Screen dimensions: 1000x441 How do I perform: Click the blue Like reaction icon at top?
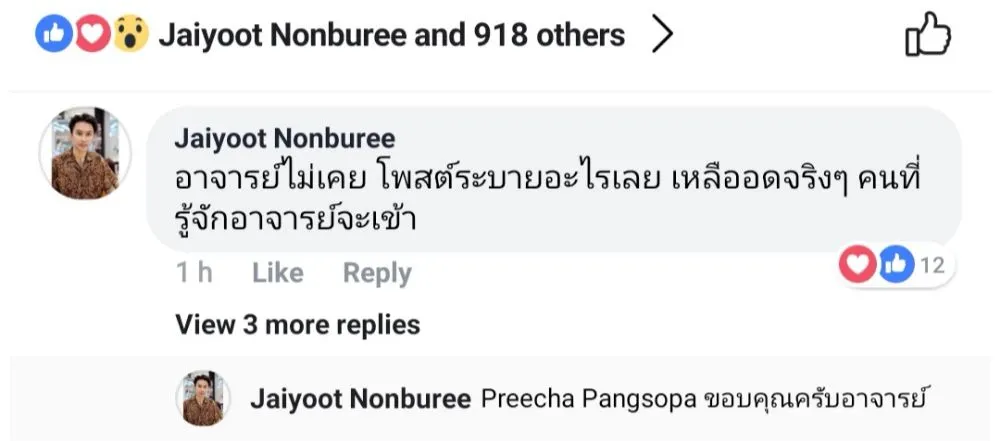(51, 36)
